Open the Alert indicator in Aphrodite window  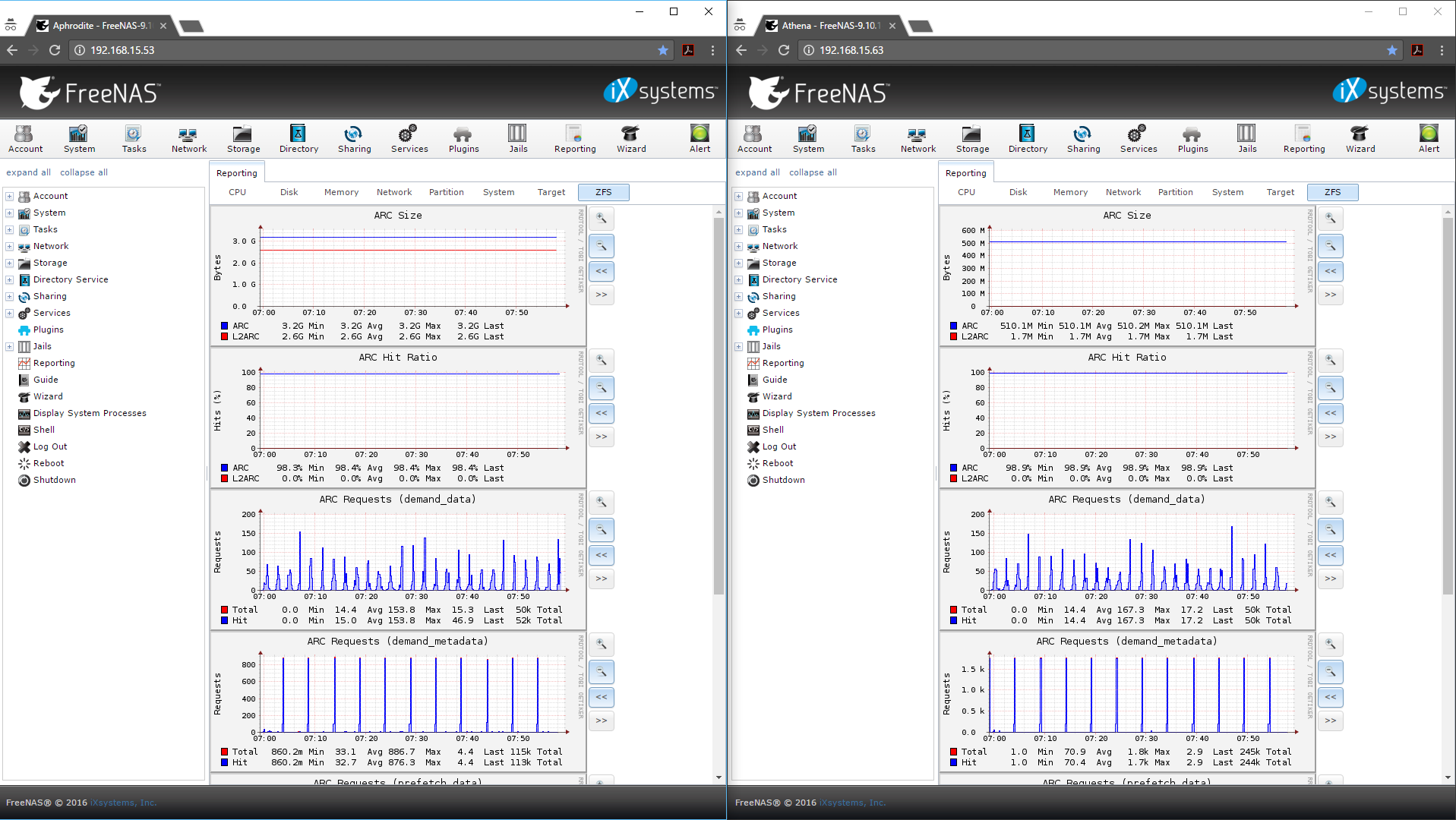click(699, 139)
